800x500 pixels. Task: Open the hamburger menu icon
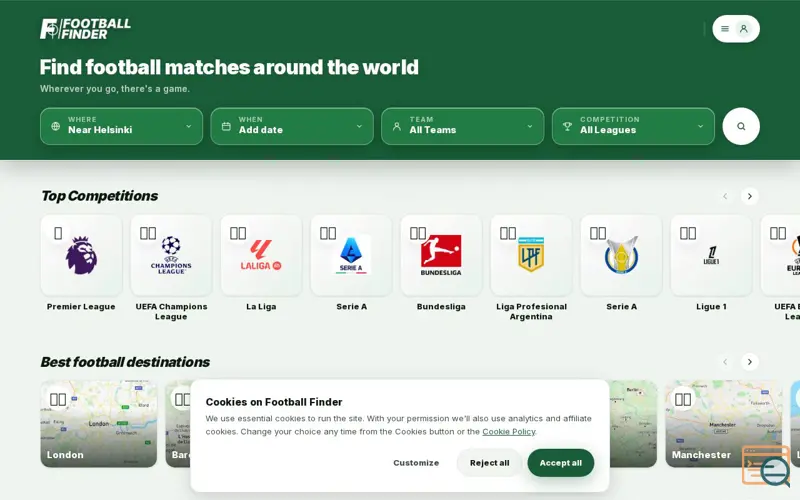coord(724,29)
